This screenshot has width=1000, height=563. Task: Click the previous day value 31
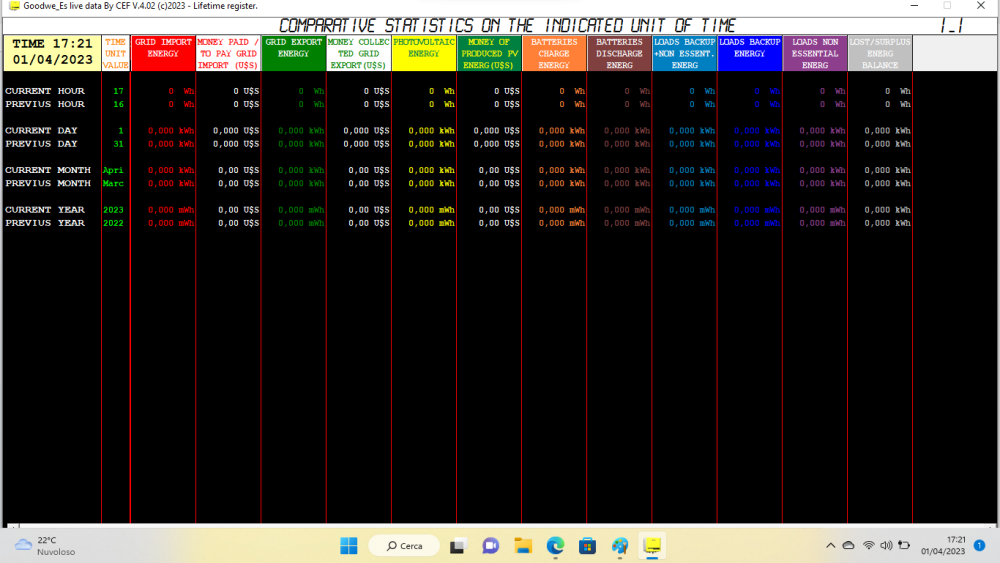coord(118,143)
